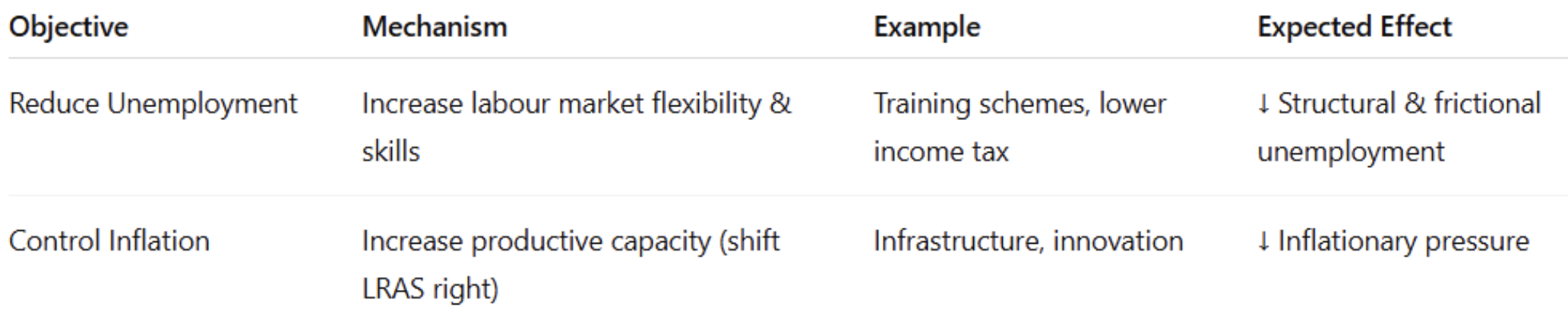Click the word 'frictional'
Image resolution: width=1568 pixels, height=331 pixels.
1487,104
